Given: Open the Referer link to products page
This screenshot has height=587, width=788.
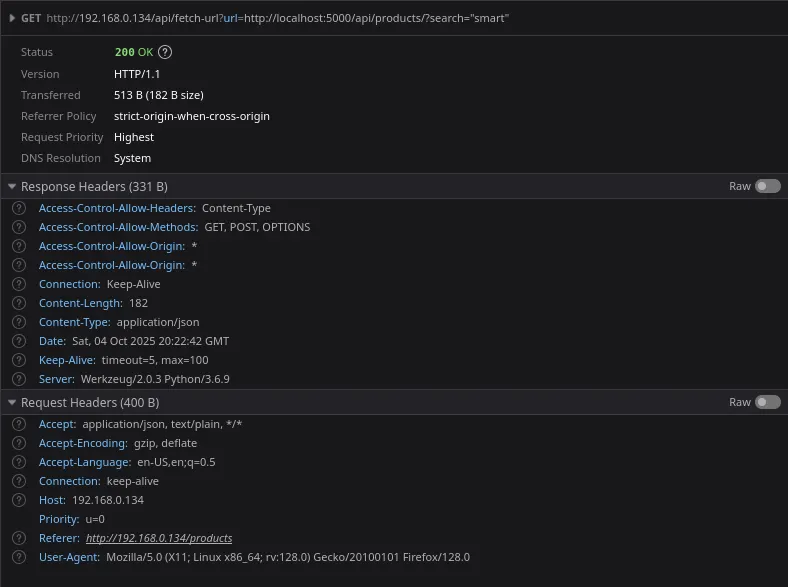Looking at the screenshot, I should [159, 538].
